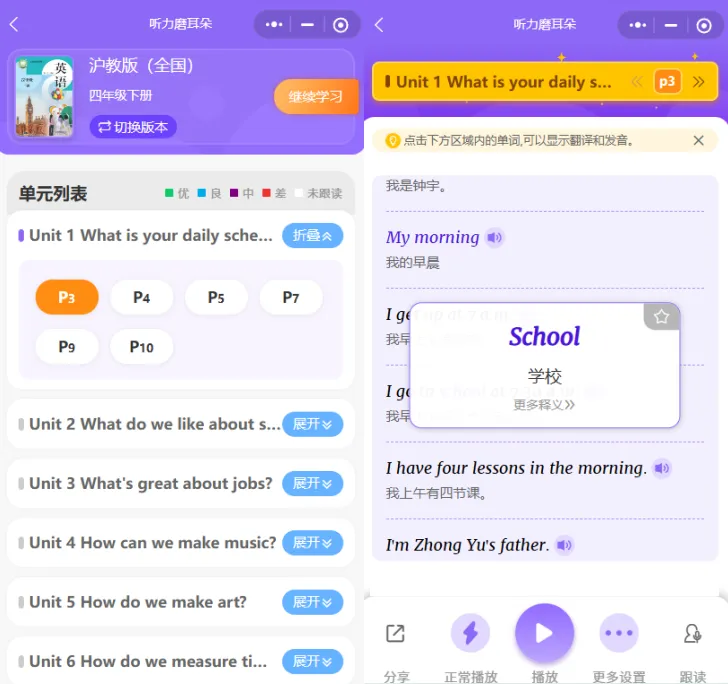Select page P3 in Unit 1

(x=67, y=297)
